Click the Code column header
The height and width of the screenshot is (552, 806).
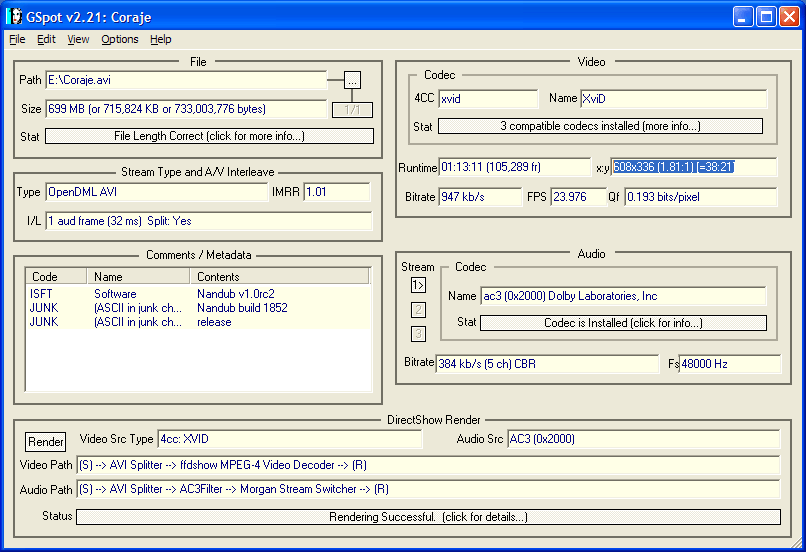point(56,277)
